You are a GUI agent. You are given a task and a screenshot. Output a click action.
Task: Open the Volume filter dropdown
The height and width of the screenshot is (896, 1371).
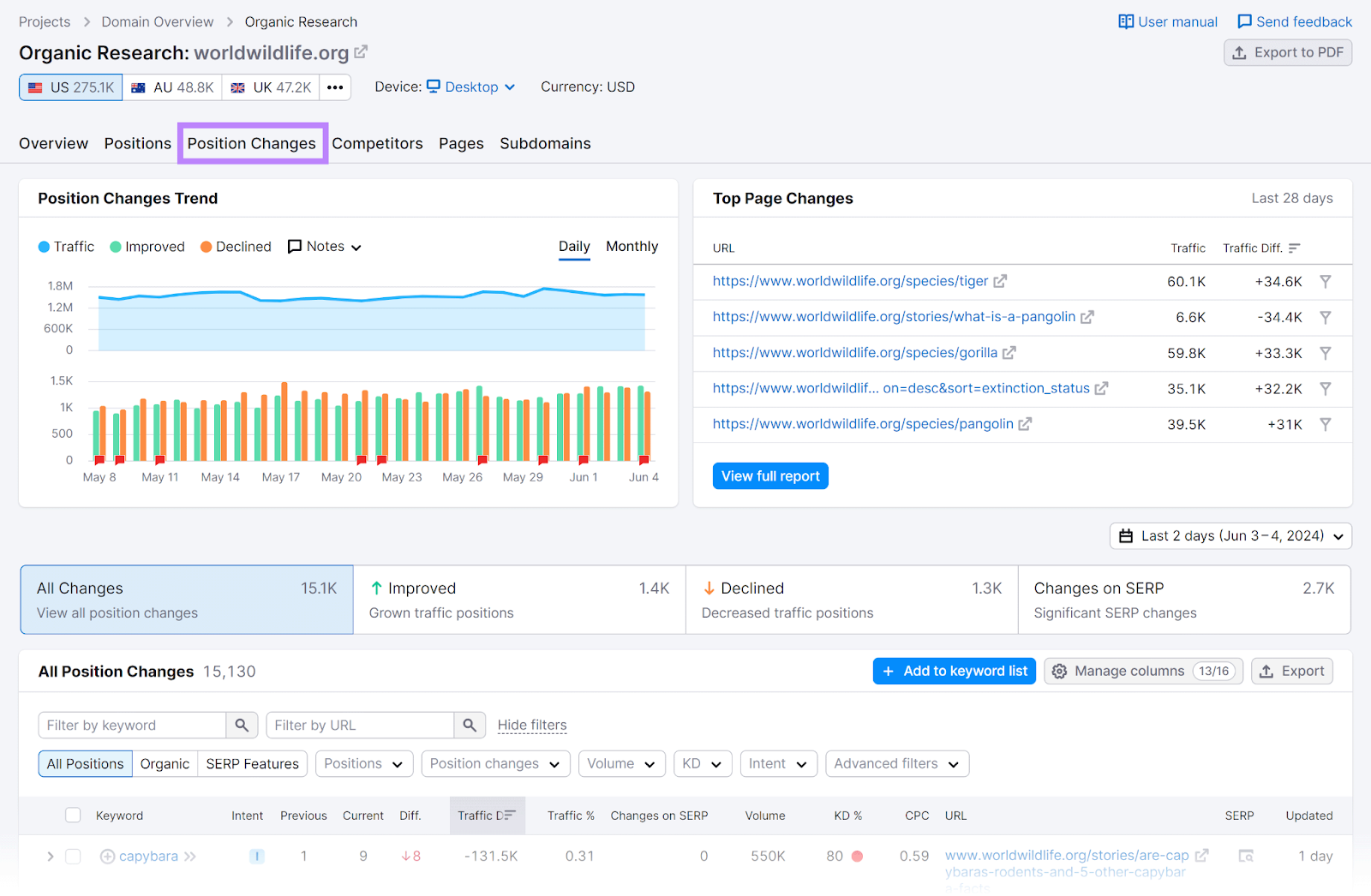(621, 764)
